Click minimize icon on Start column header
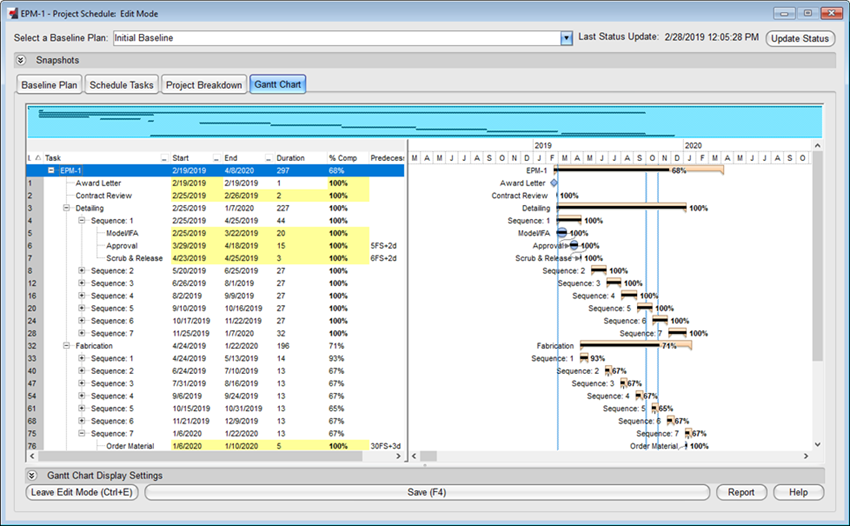This screenshot has height=526, width=850. click(216, 158)
